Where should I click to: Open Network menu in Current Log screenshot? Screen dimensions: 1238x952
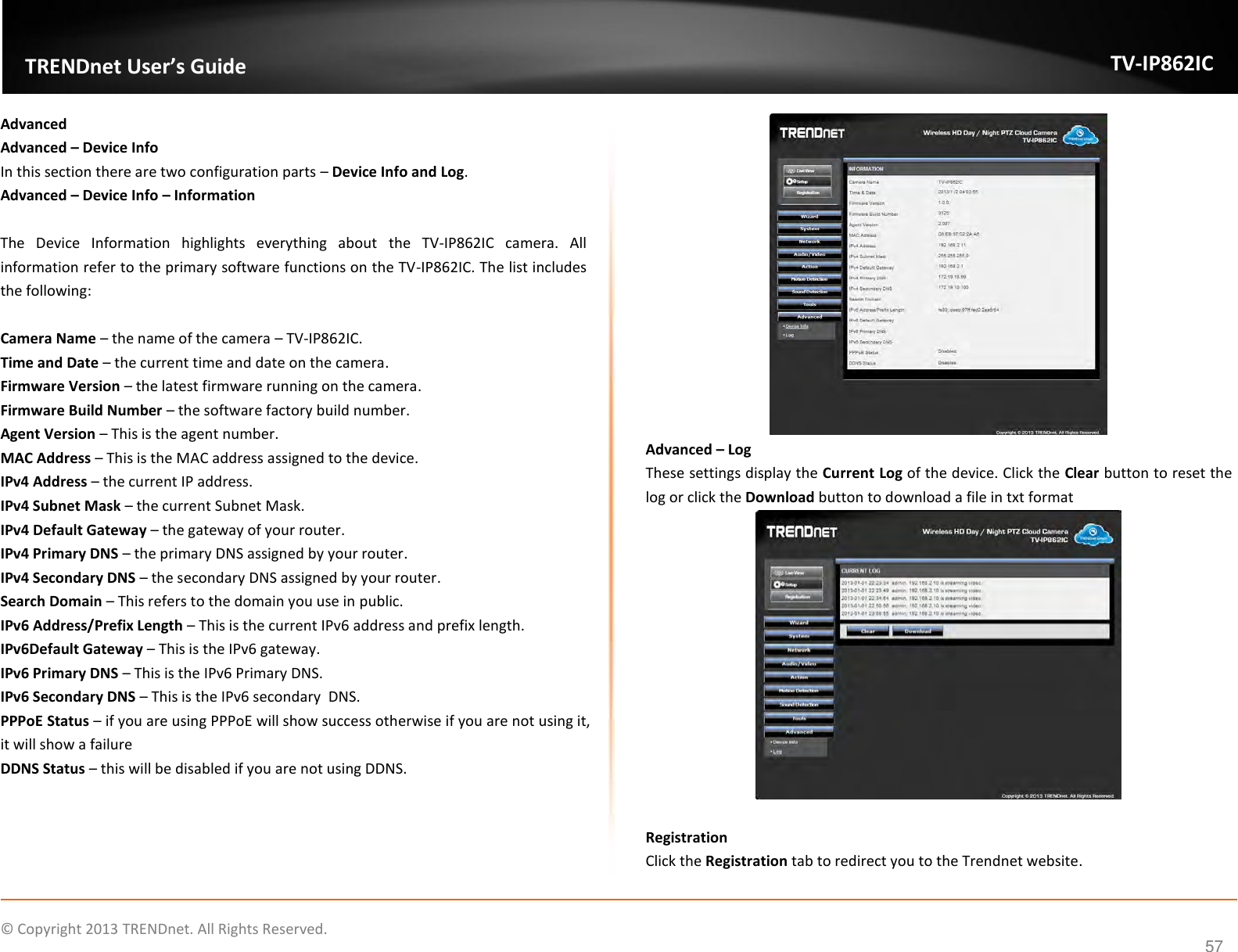[798, 650]
